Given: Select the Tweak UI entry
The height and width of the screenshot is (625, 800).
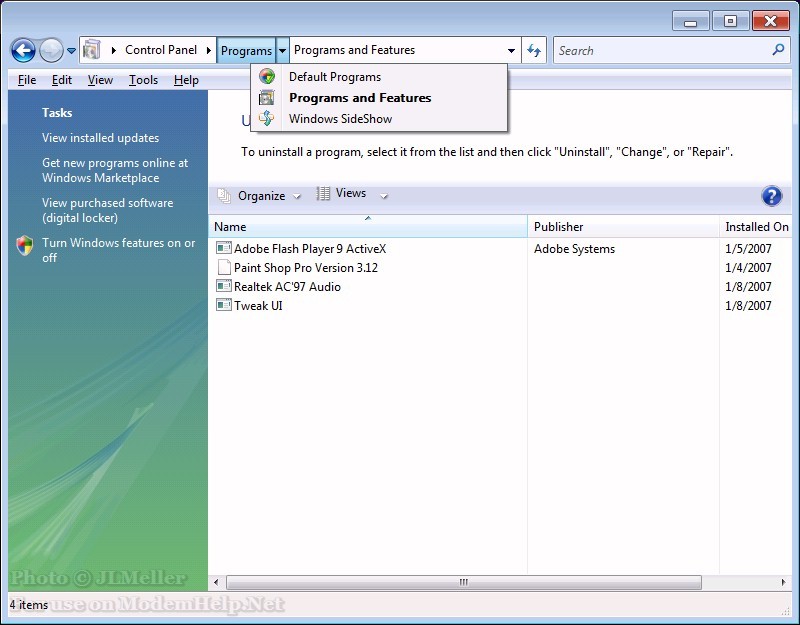Looking at the screenshot, I should (258, 306).
